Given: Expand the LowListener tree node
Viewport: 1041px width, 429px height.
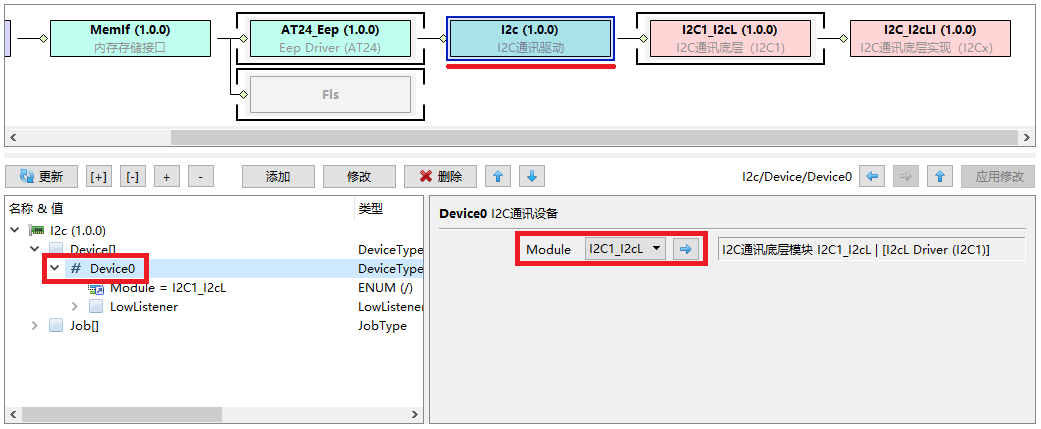Looking at the screenshot, I should tap(75, 307).
